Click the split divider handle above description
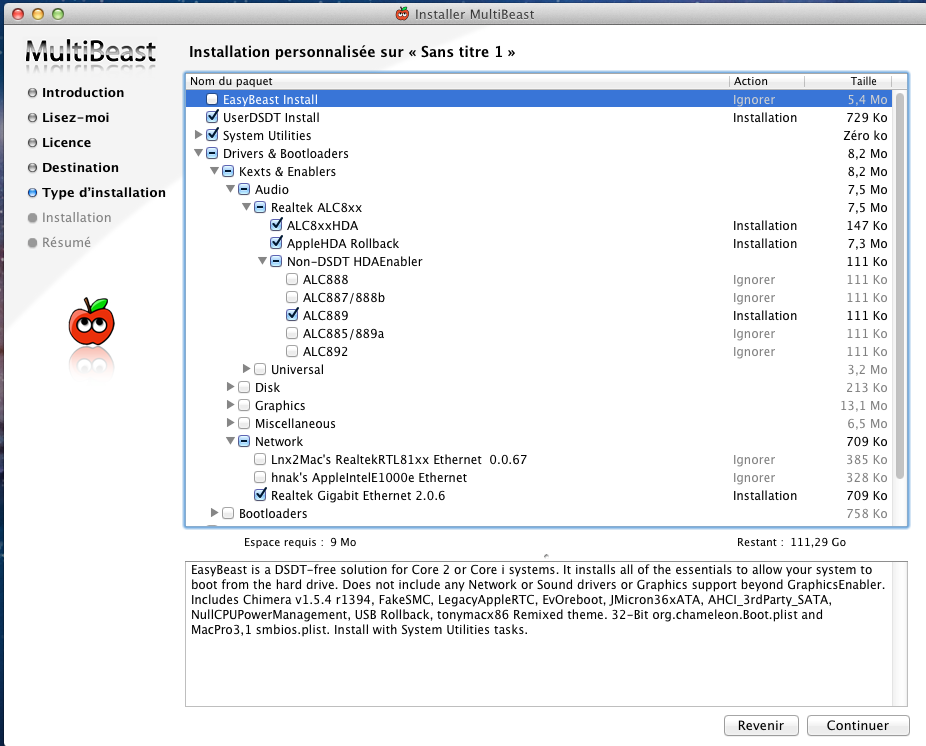926x746 pixels. click(x=546, y=555)
